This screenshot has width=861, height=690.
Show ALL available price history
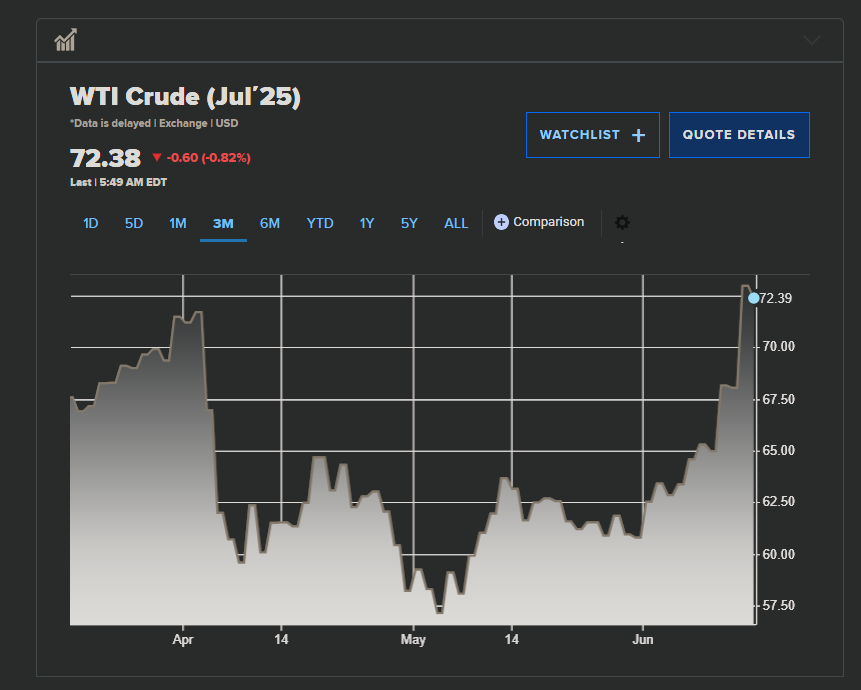click(x=456, y=223)
